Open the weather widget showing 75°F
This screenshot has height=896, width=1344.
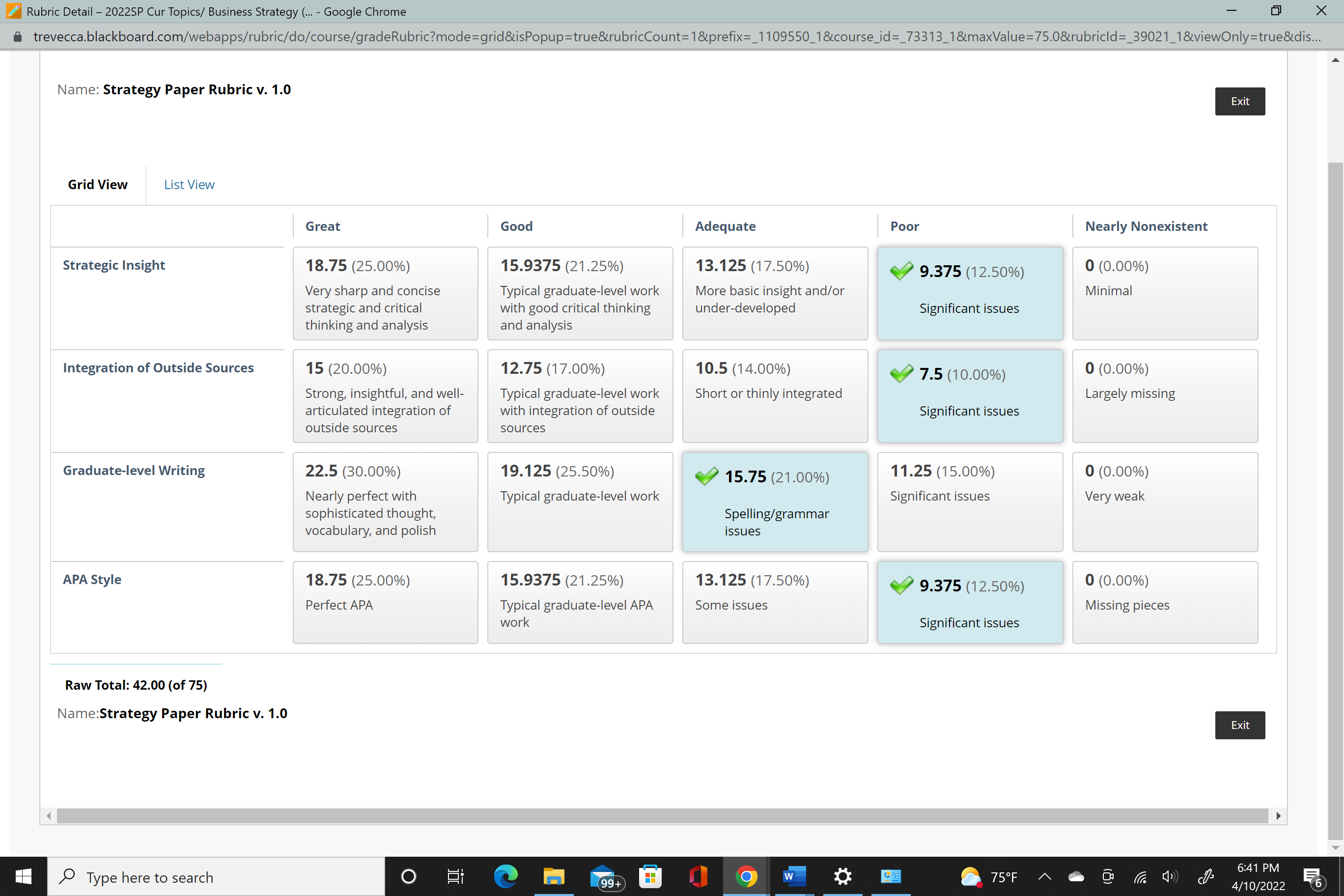pos(988,876)
